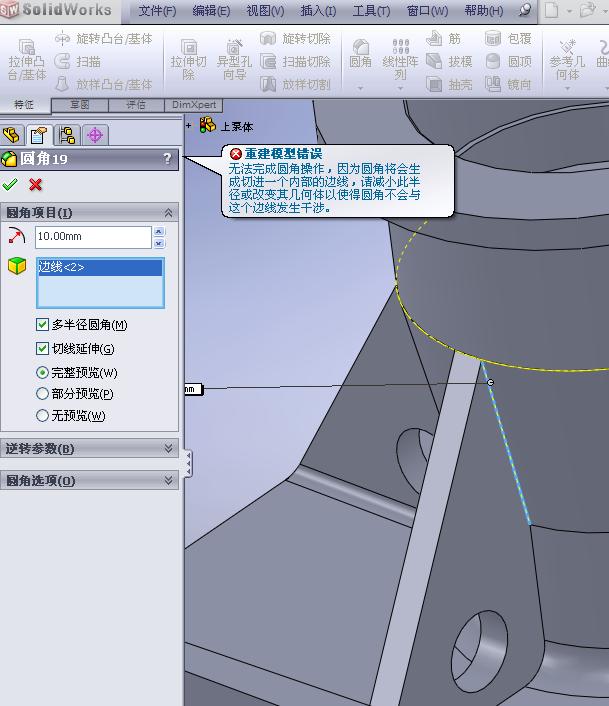Expand the 逆转参数(B) section
Screen dimensions: 609x706
[169, 448]
